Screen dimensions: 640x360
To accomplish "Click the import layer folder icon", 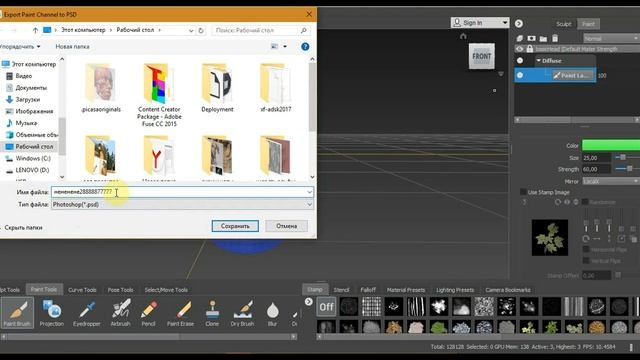I will click(543, 38).
